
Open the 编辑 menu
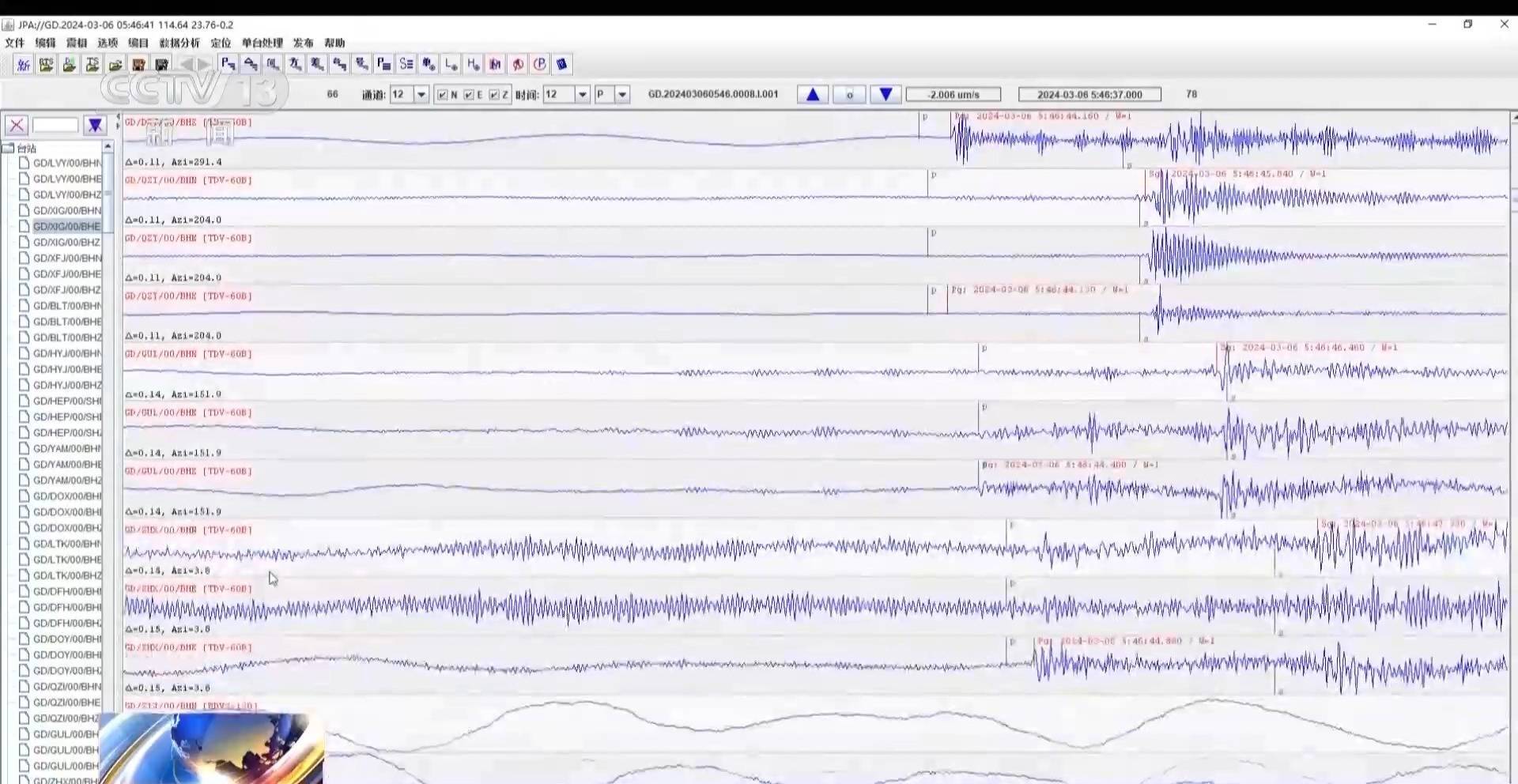(x=46, y=43)
